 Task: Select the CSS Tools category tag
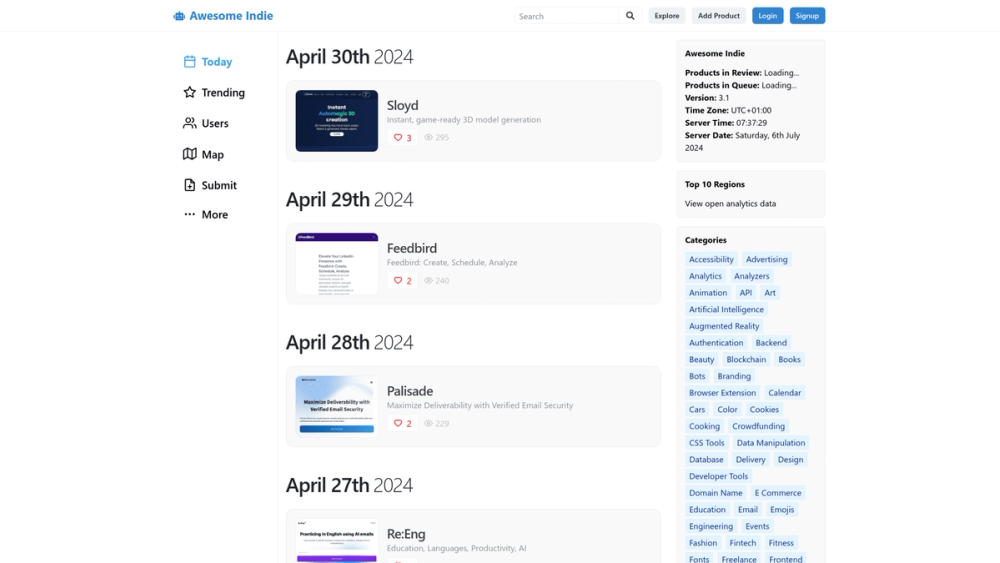pyautogui.click(x=707, y=442)
